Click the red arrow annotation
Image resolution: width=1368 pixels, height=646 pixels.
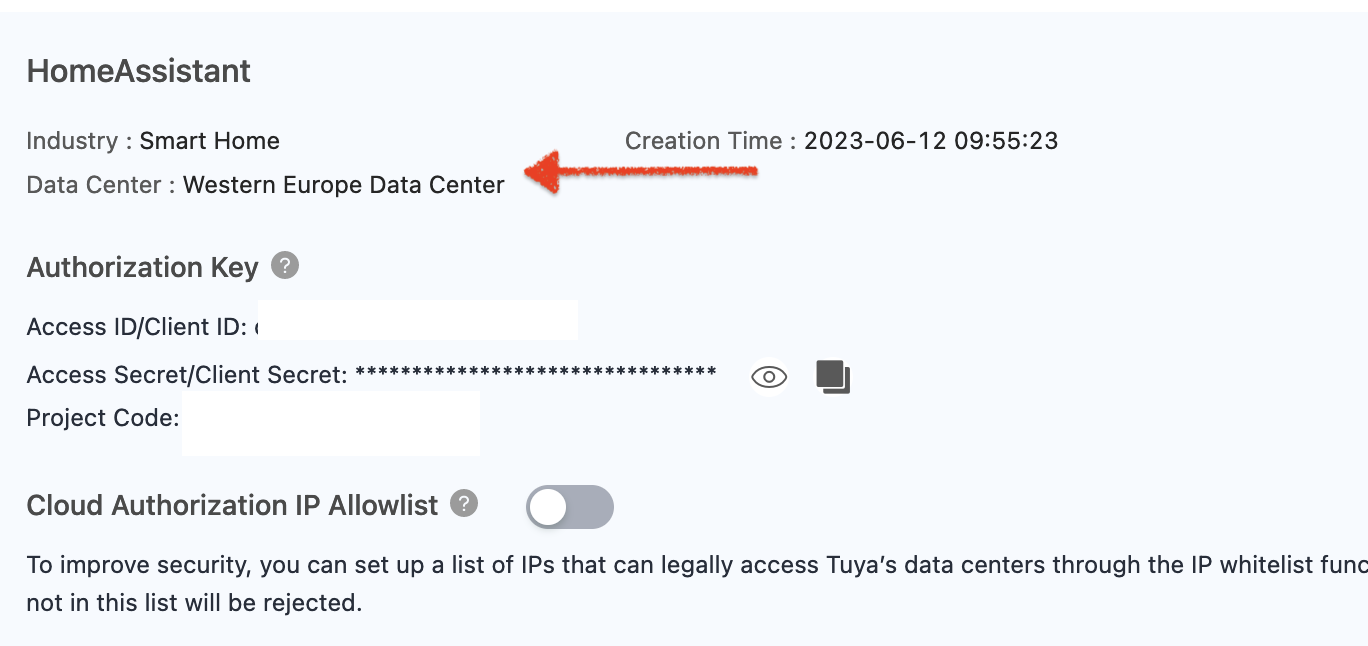(x=642, y=174)
